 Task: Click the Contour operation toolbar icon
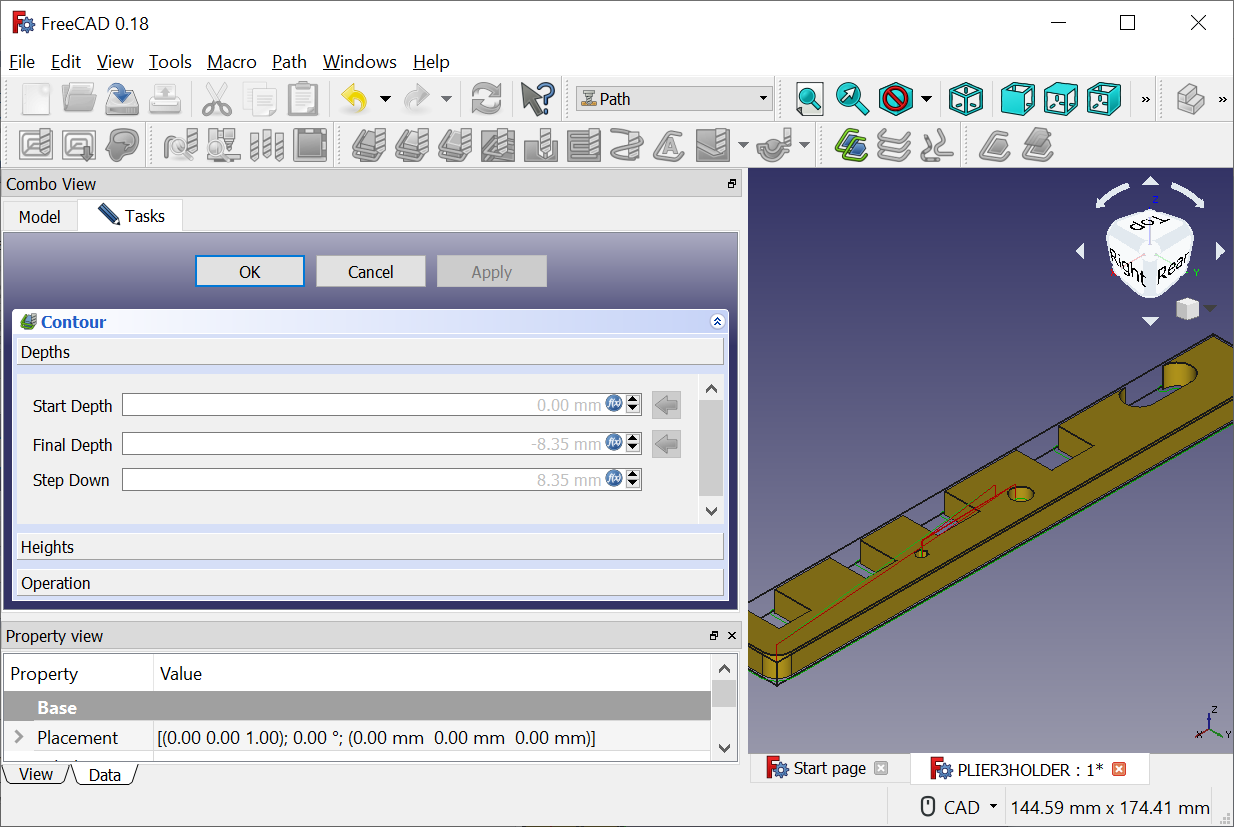[368, 146]
